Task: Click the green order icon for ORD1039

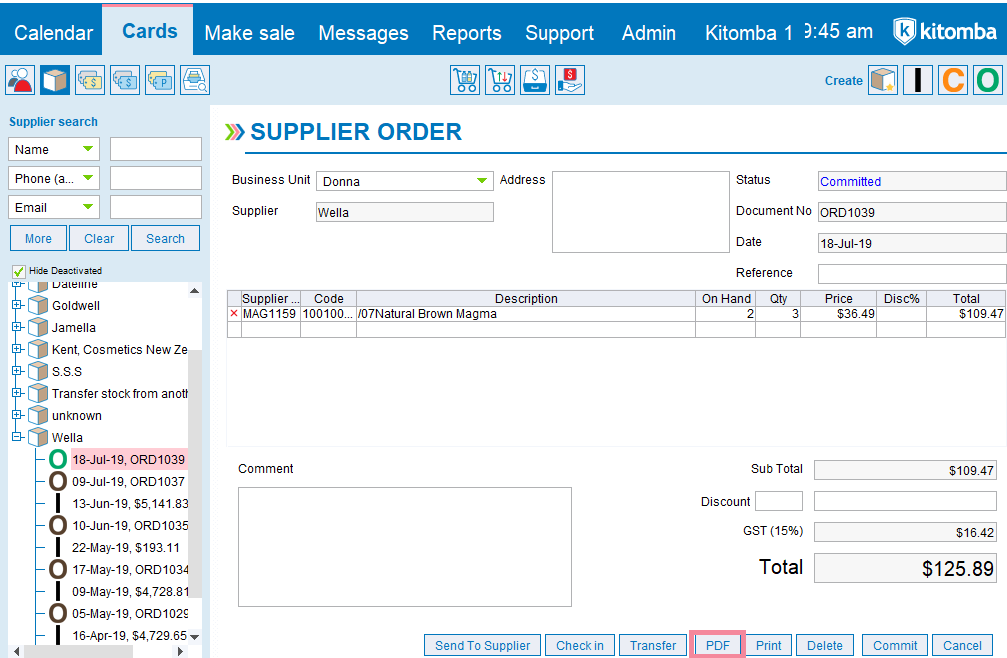Action: (x=58, y=459)
